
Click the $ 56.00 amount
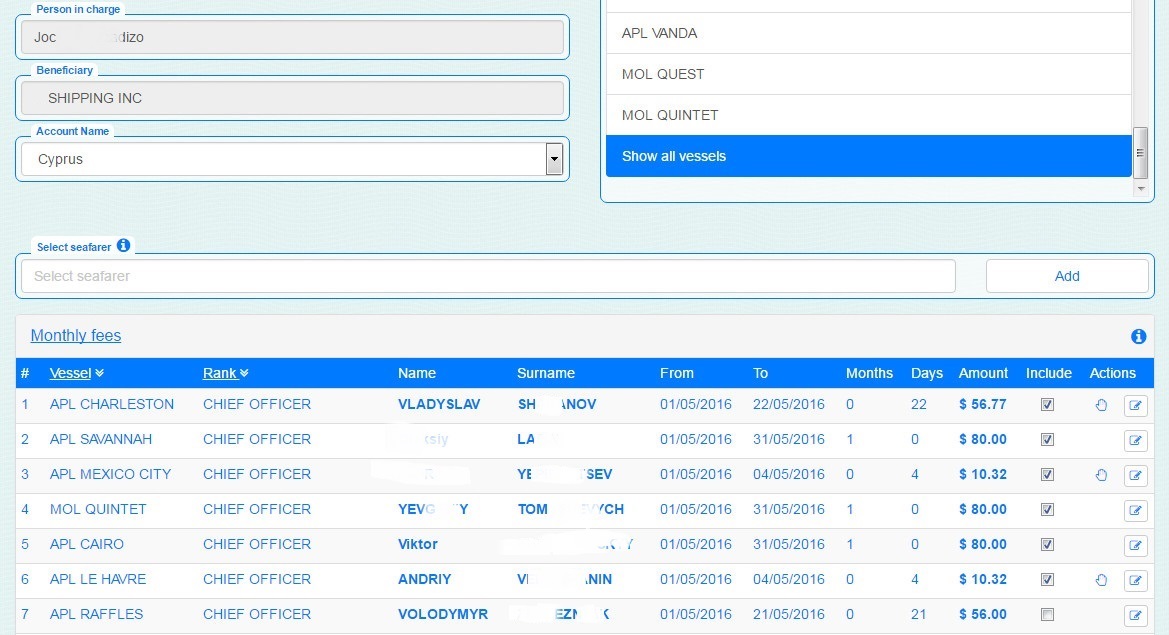[x=983, y=614]
